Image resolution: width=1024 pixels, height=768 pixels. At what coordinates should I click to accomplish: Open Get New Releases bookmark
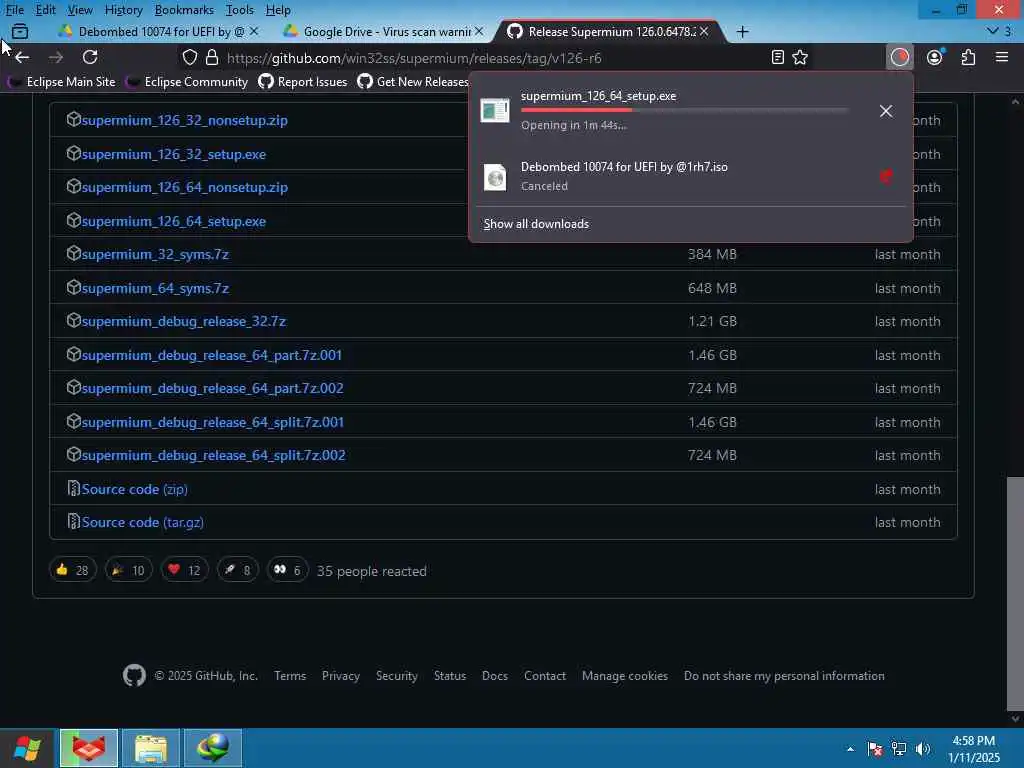(414, 82)
